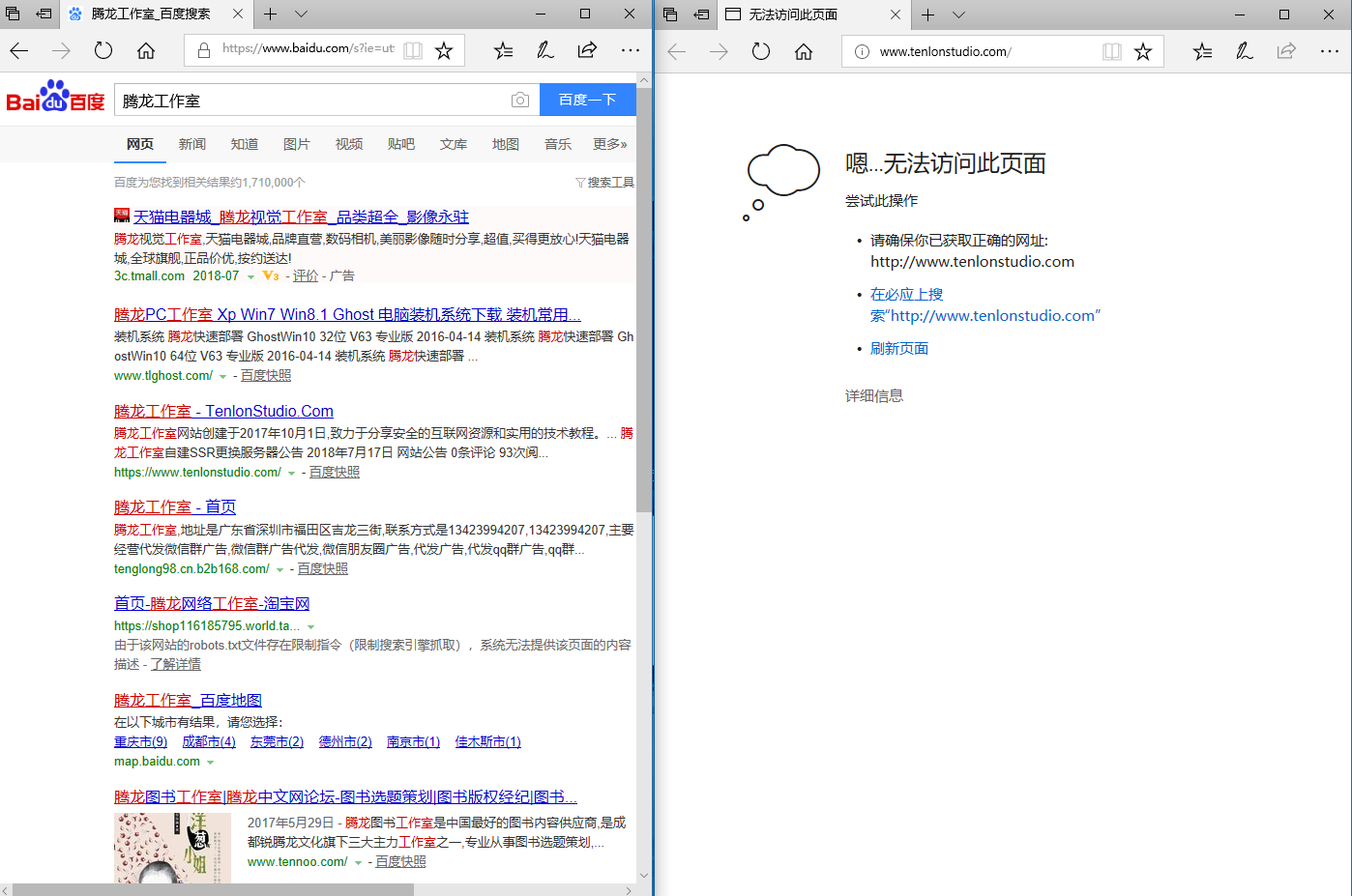
Task: Open 腾龙PC工作室 Xp Win7 result
Action: pos(347,314)
